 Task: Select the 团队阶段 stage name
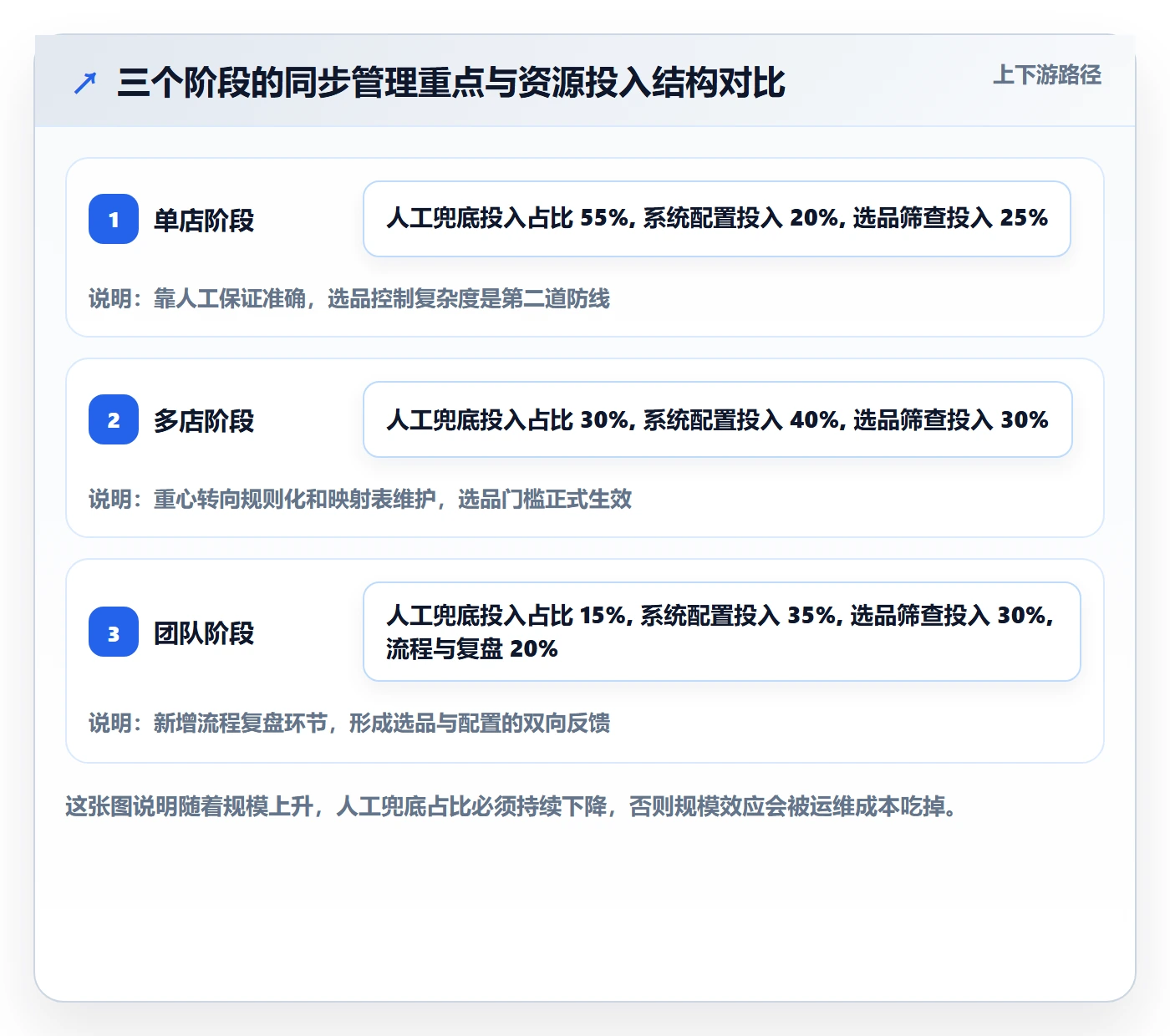pos(204,632)
